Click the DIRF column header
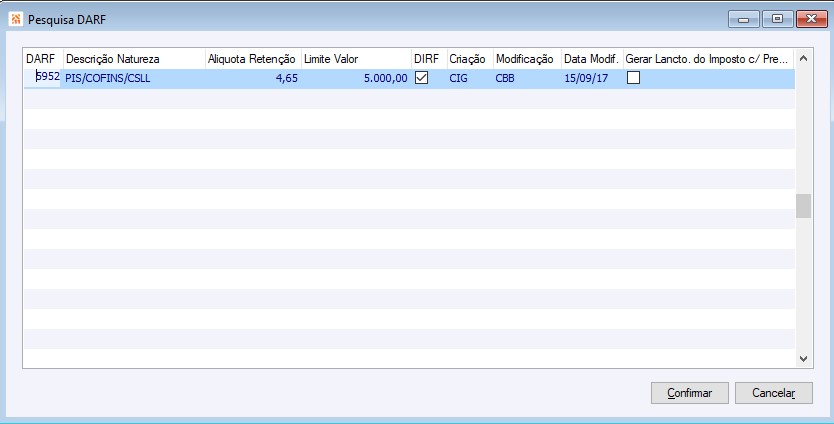Screen dimensions: 834x424 [429, 59]
